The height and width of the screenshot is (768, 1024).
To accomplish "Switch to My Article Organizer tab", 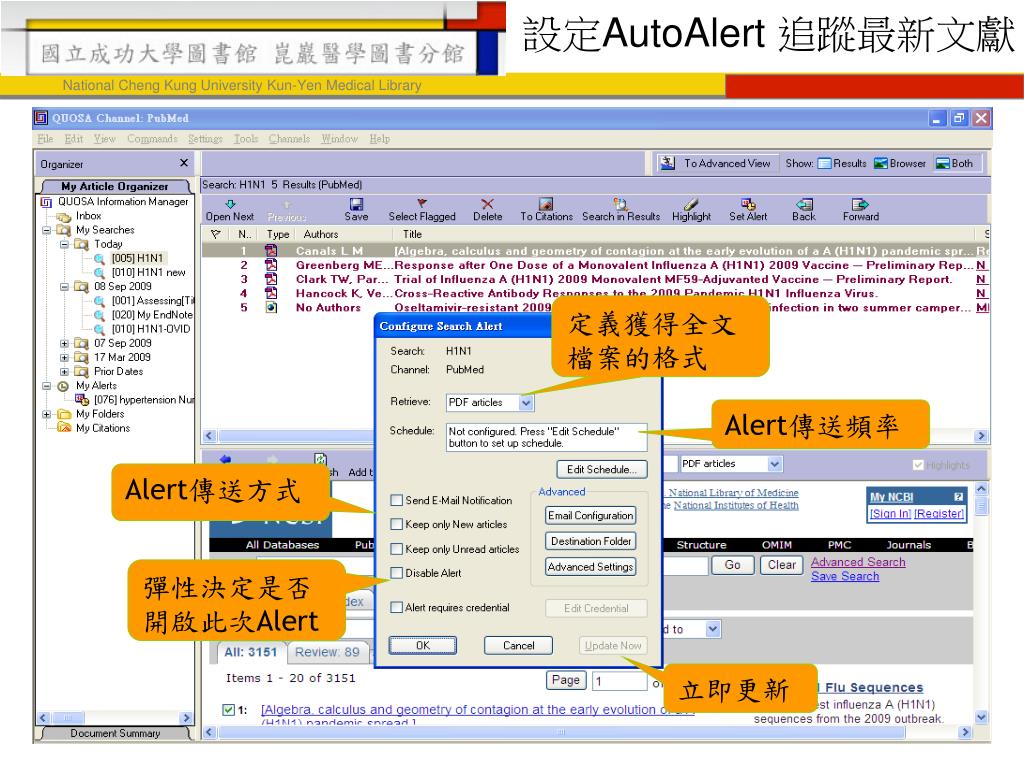I will click(x=114, y=187).
